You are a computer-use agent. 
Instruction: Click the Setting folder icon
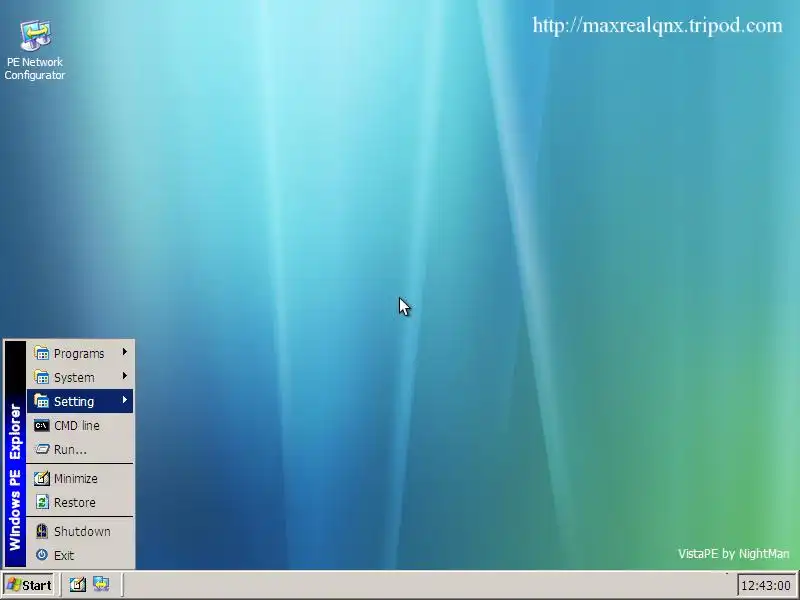(x=41, y=401)
